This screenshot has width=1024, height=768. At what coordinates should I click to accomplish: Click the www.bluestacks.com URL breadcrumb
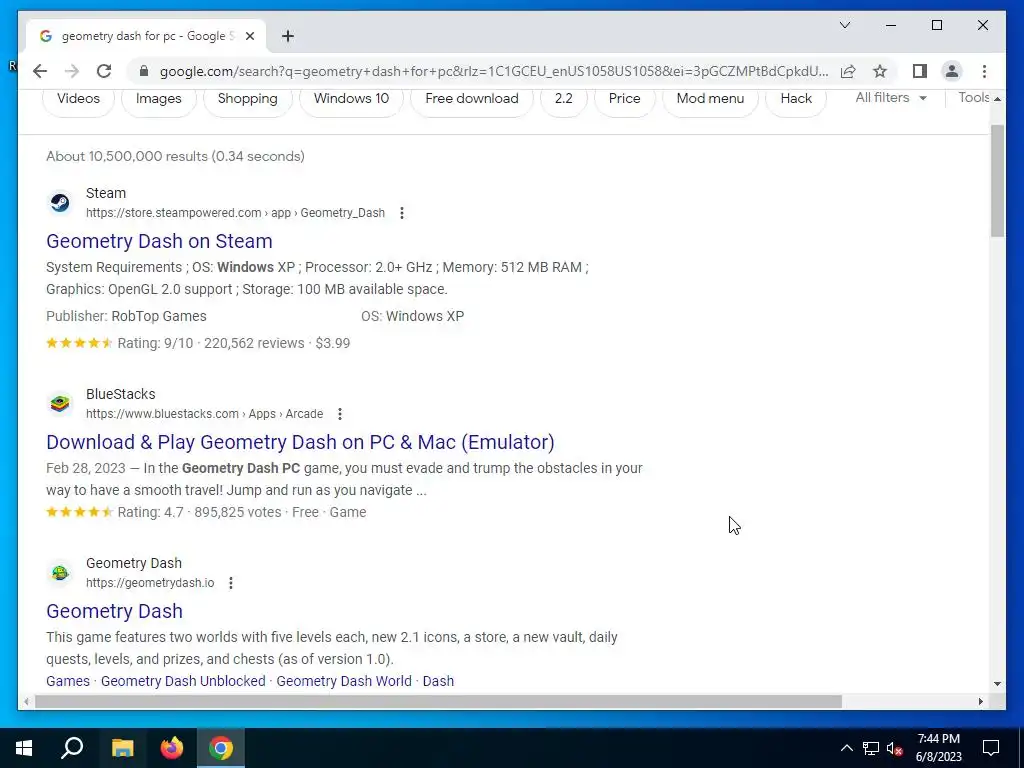coord(204,414)
